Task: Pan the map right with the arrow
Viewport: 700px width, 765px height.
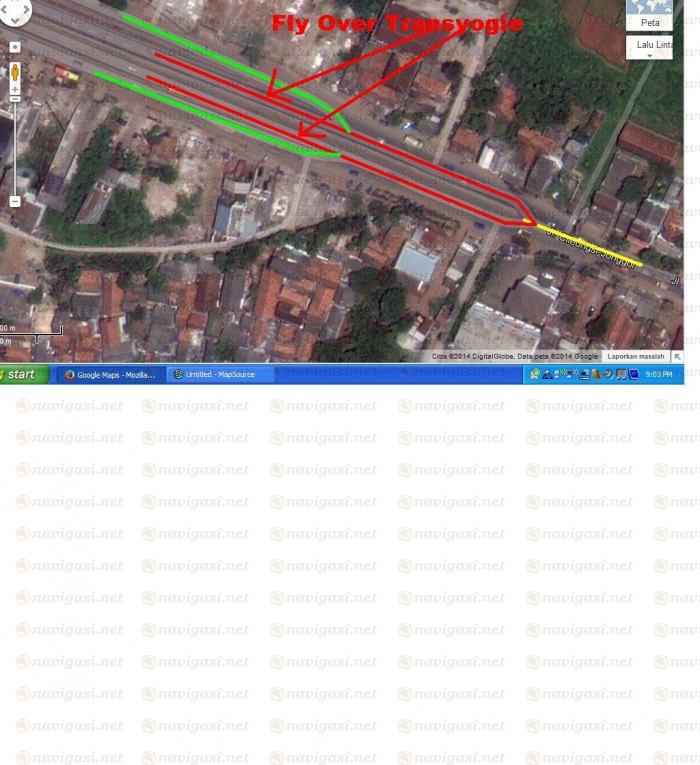Action: click(x=27, y=9)
